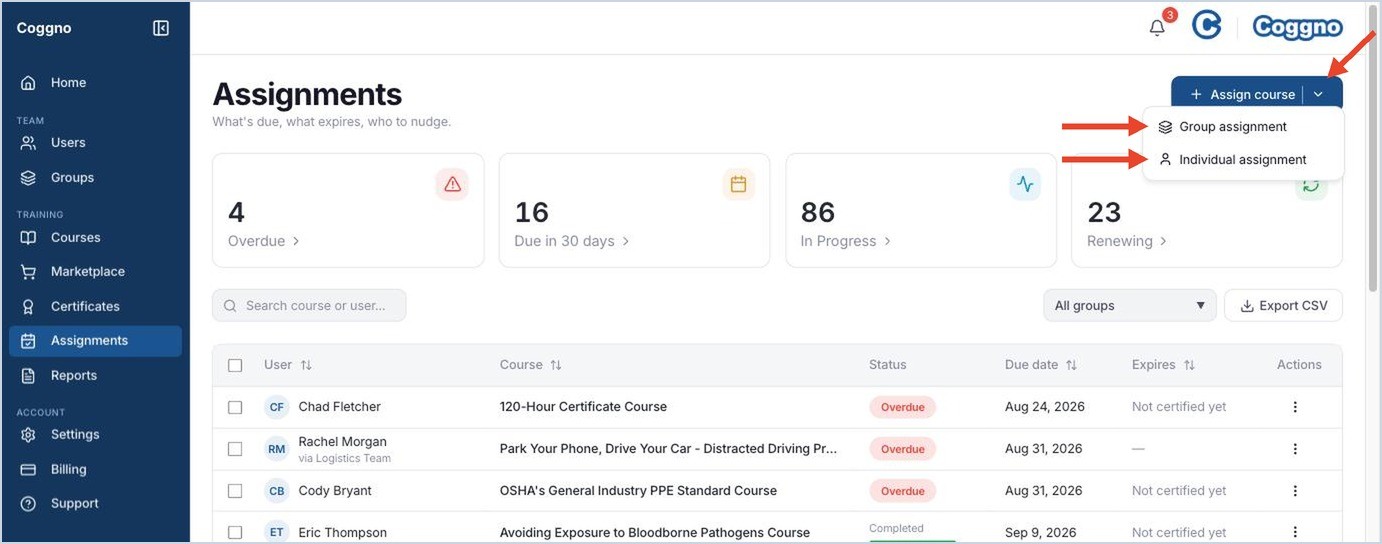Click in the Search course or user field
Viewport: 1382px width, 544px height.
pyautogui.click(x=309, y=306)
